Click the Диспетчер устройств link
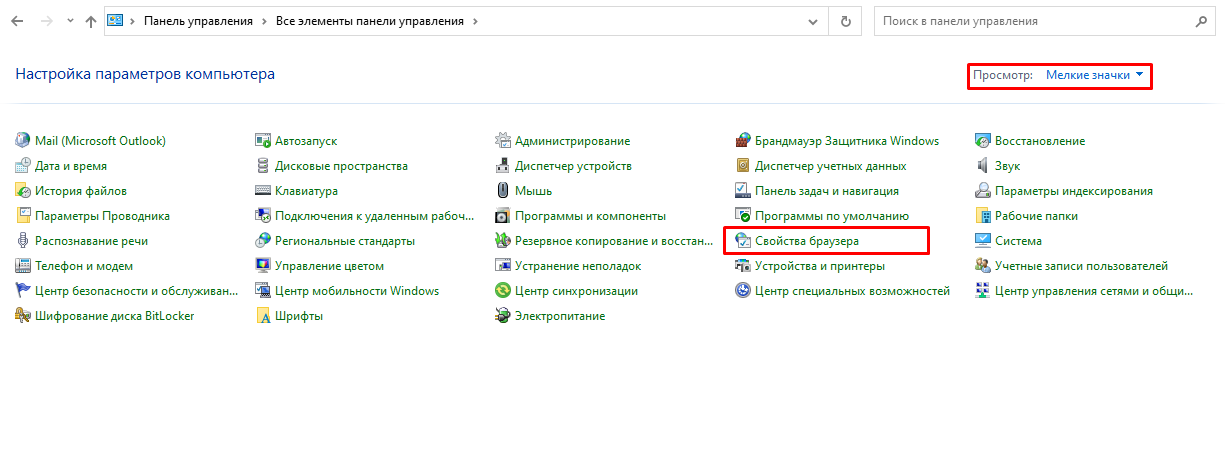1225x455 pixels. tap(573, 166)
